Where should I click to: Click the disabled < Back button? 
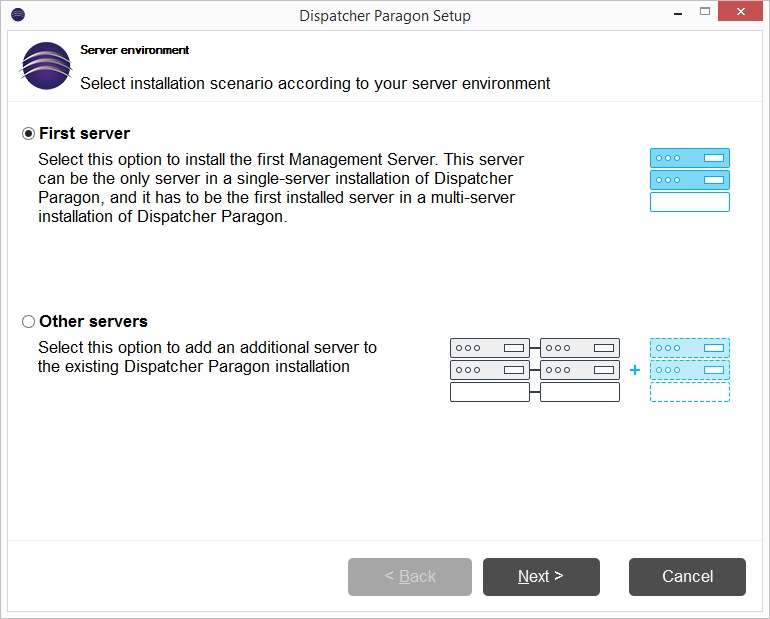(410, 577)
